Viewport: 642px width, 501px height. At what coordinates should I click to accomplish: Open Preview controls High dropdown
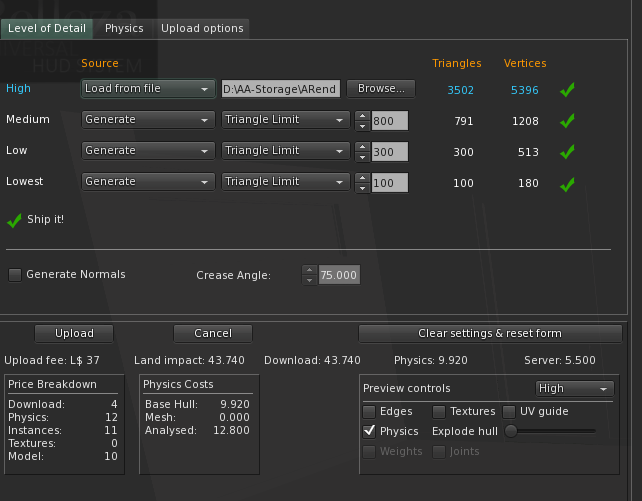coord(574,388)
